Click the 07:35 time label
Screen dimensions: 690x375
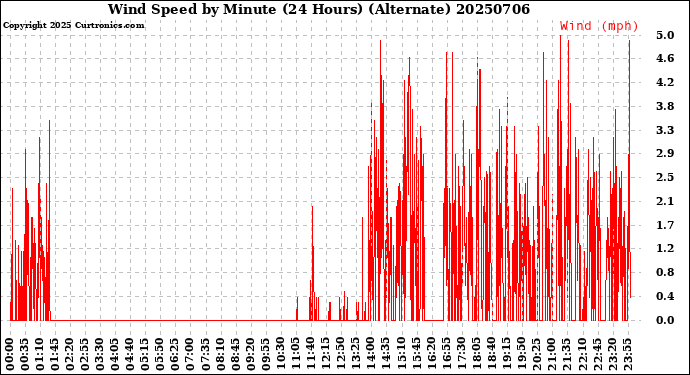pyautogui.click(x=206, y=355)
